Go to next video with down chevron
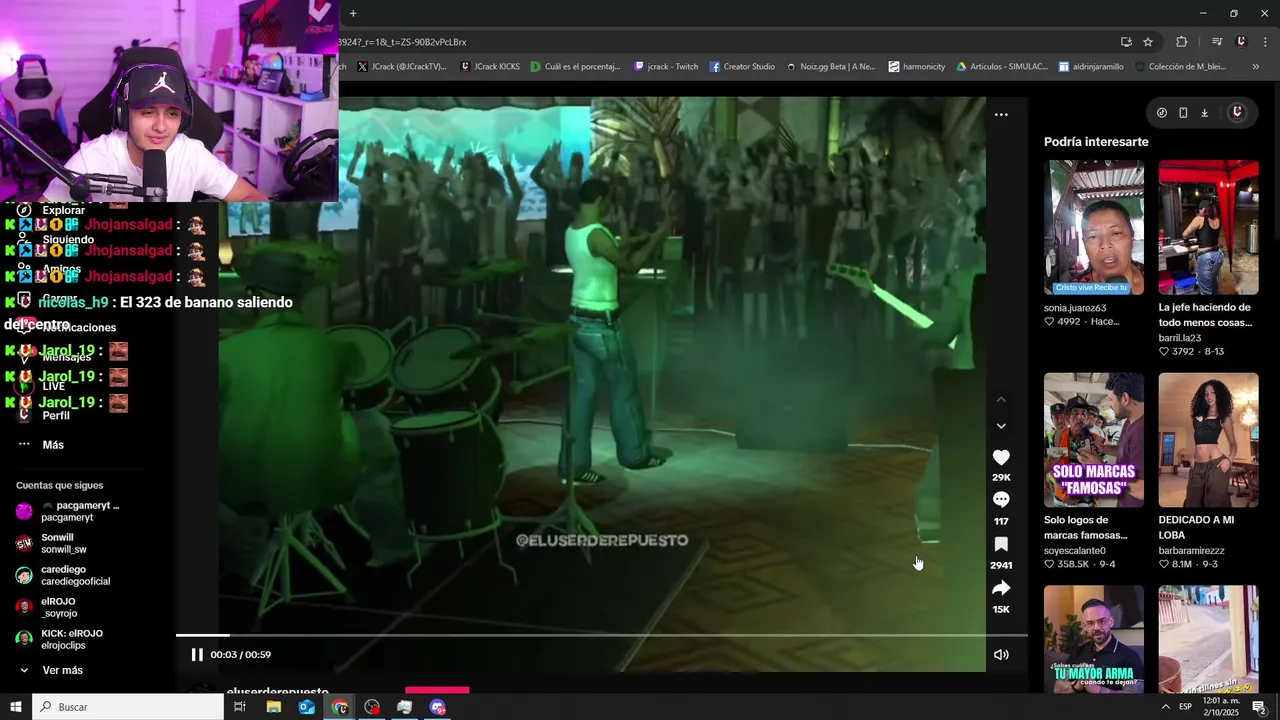Screen dimensions: 1280x720 pyautogui.click(x=1001, y=426)
